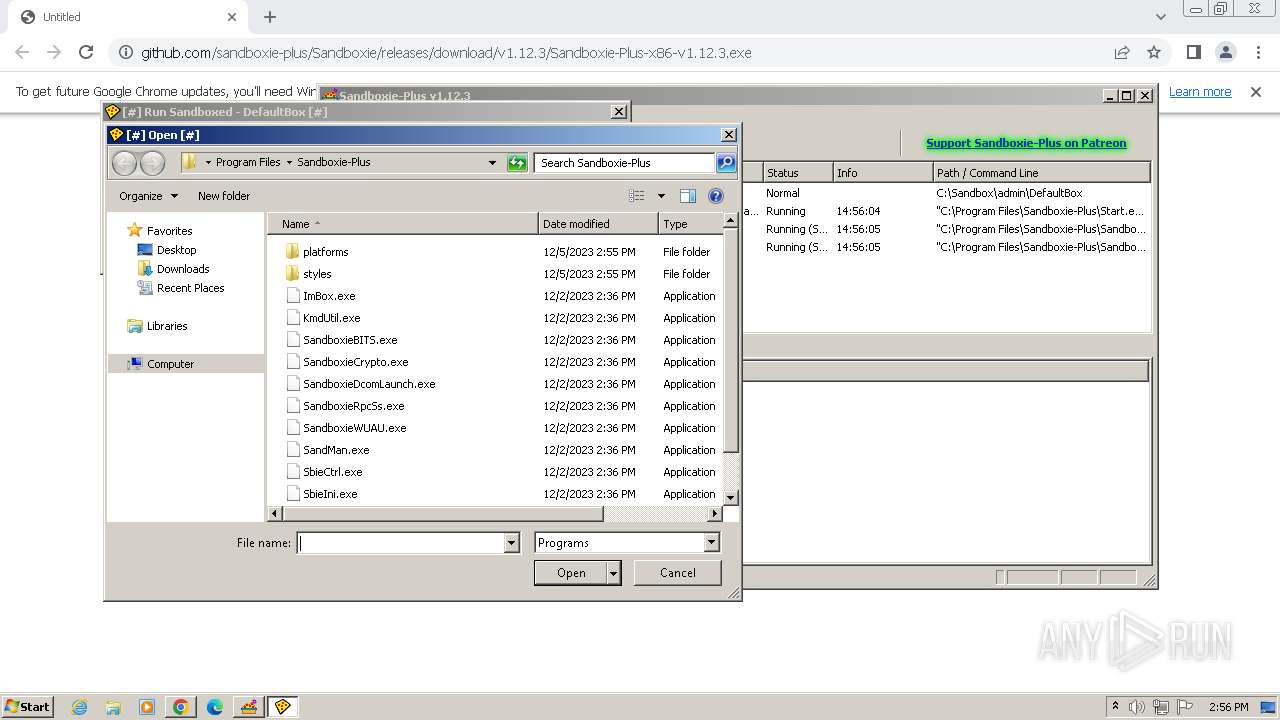Click the Back navigation arrow in Open dialog
1280x720 pixels.
124,163
